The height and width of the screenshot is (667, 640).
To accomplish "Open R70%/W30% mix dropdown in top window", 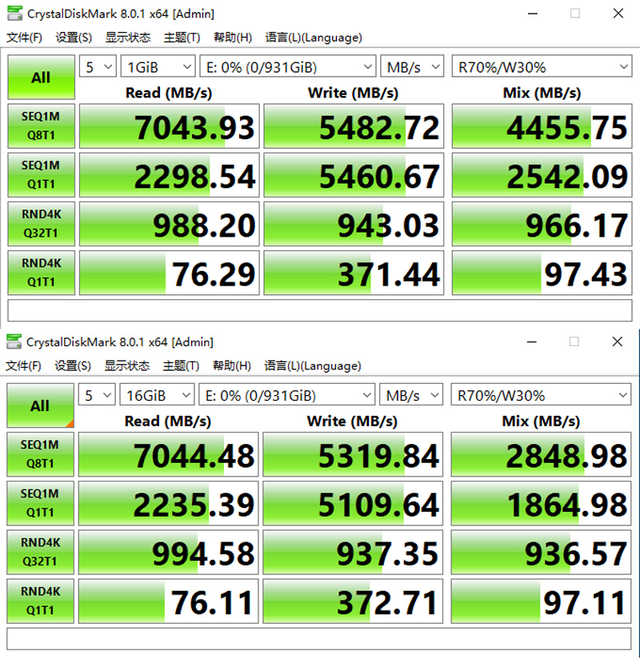I will click(x=542, y=67).
